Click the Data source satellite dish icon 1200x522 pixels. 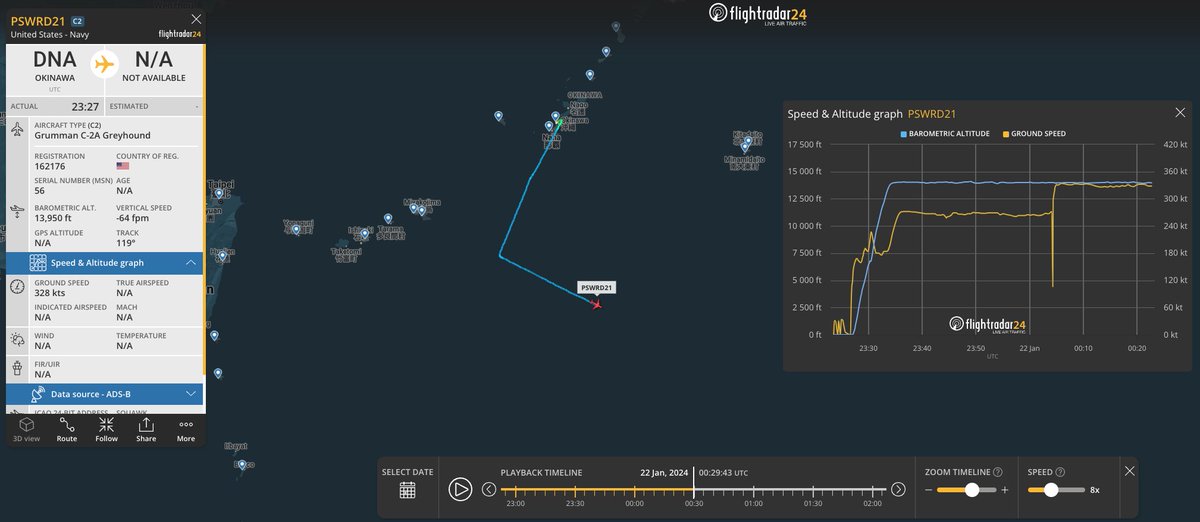click(x=38, y=394)
